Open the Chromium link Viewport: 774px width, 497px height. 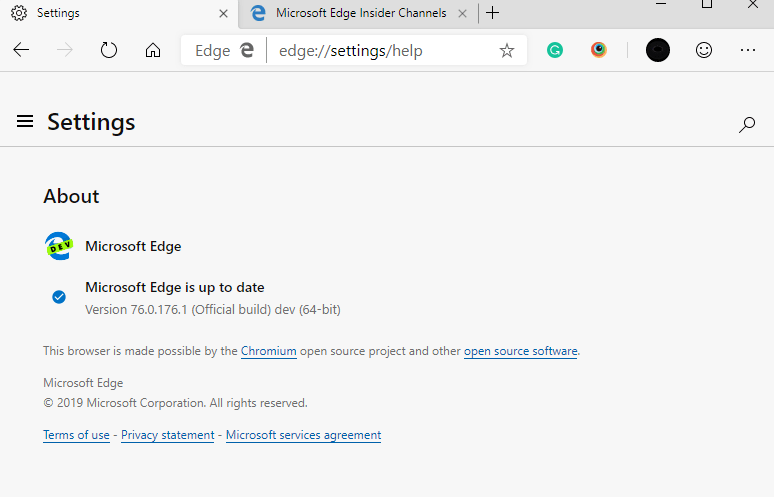(269, 351)
